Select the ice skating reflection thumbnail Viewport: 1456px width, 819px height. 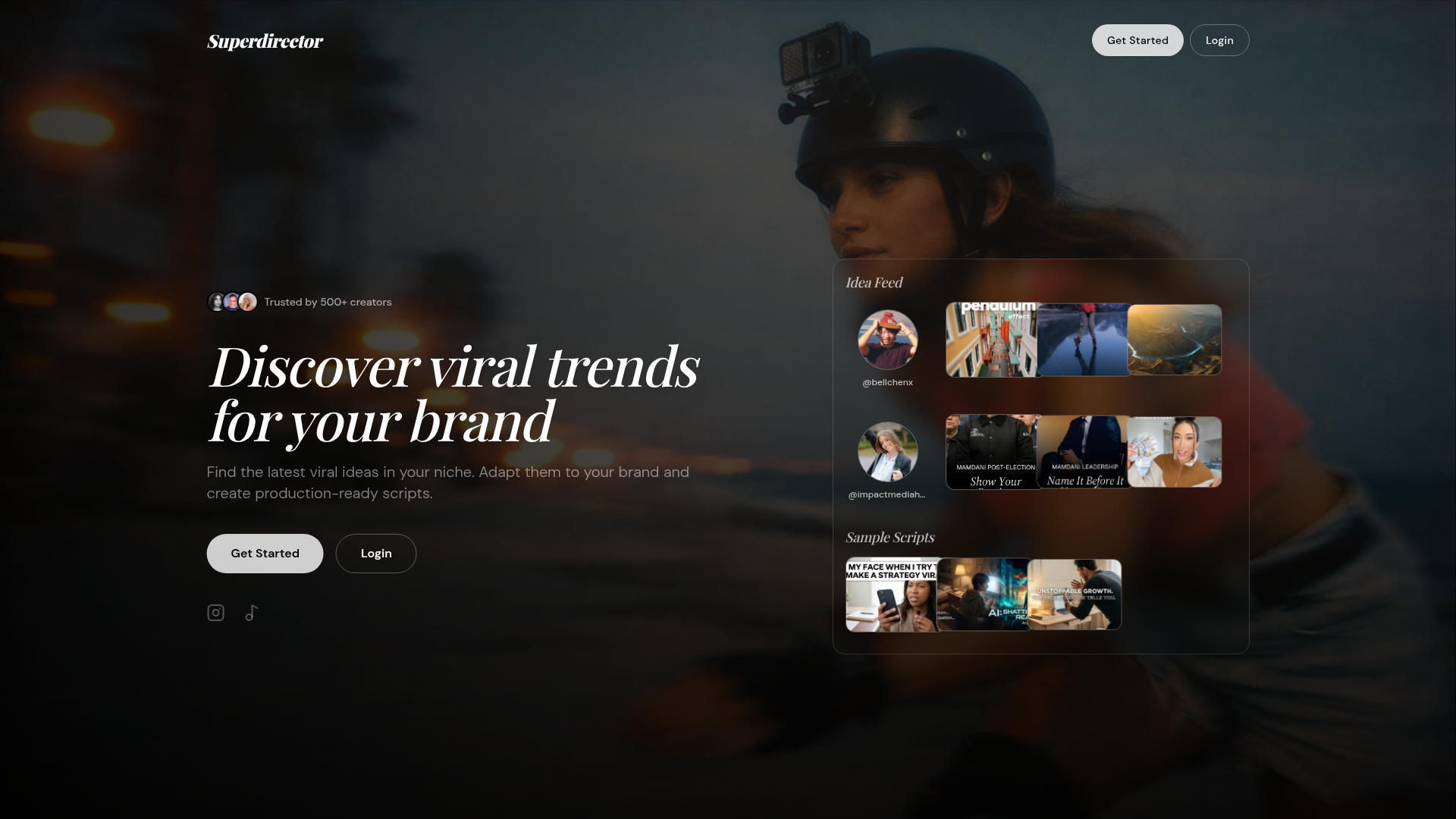point(1082,340)
